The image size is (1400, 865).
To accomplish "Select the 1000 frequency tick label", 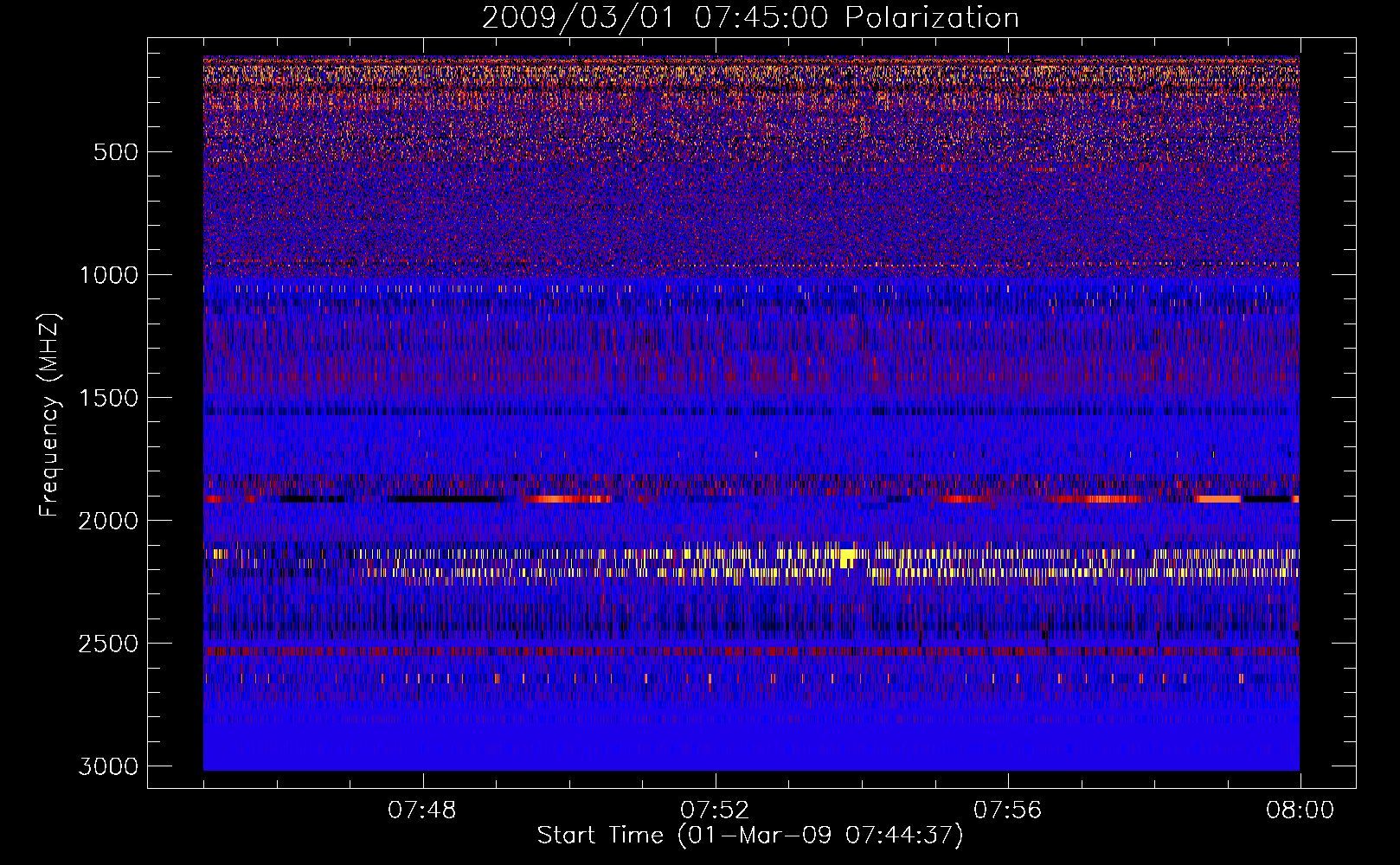I will pos(108,275).
